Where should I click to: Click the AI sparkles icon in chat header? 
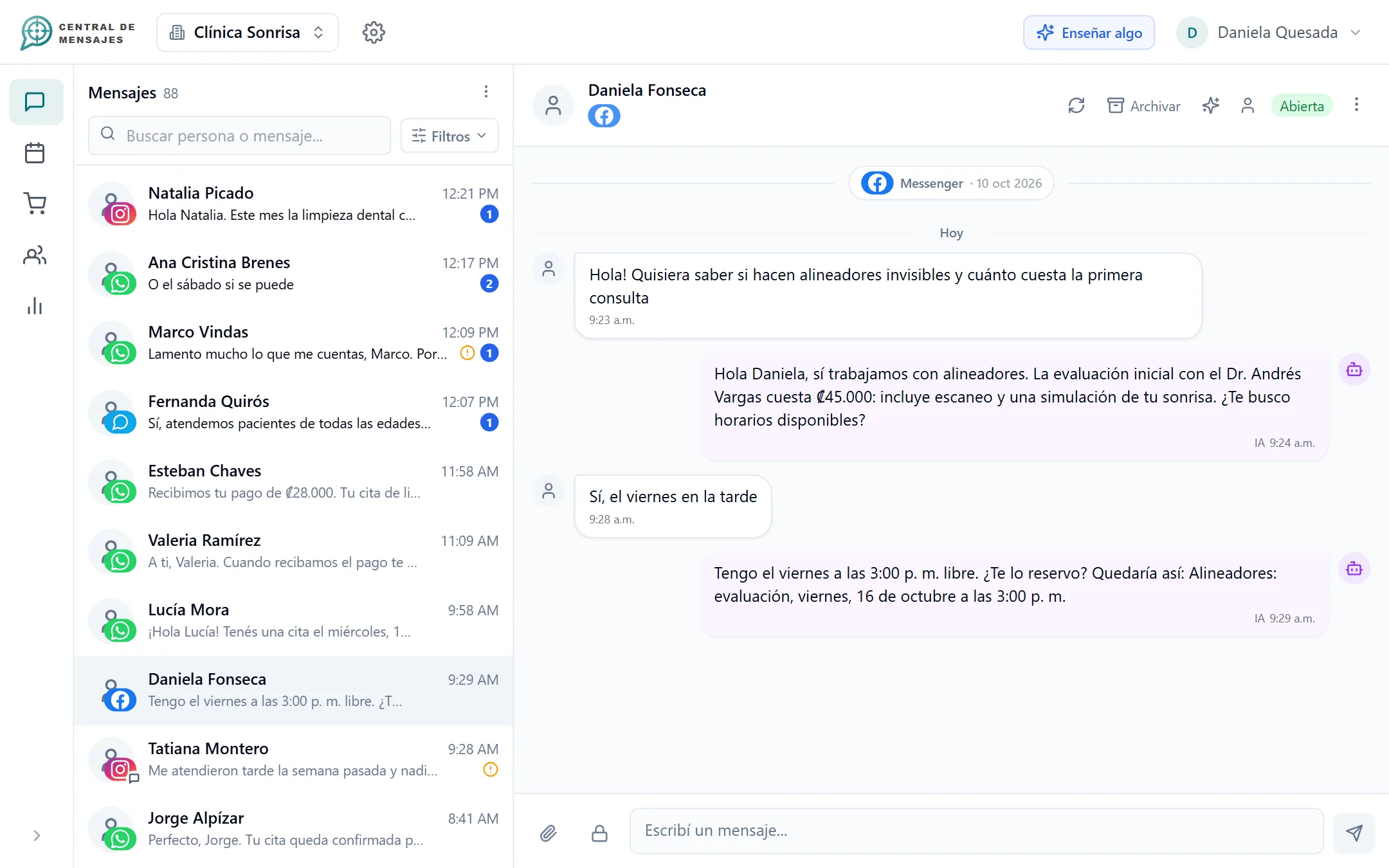(x=1211, y=105)
